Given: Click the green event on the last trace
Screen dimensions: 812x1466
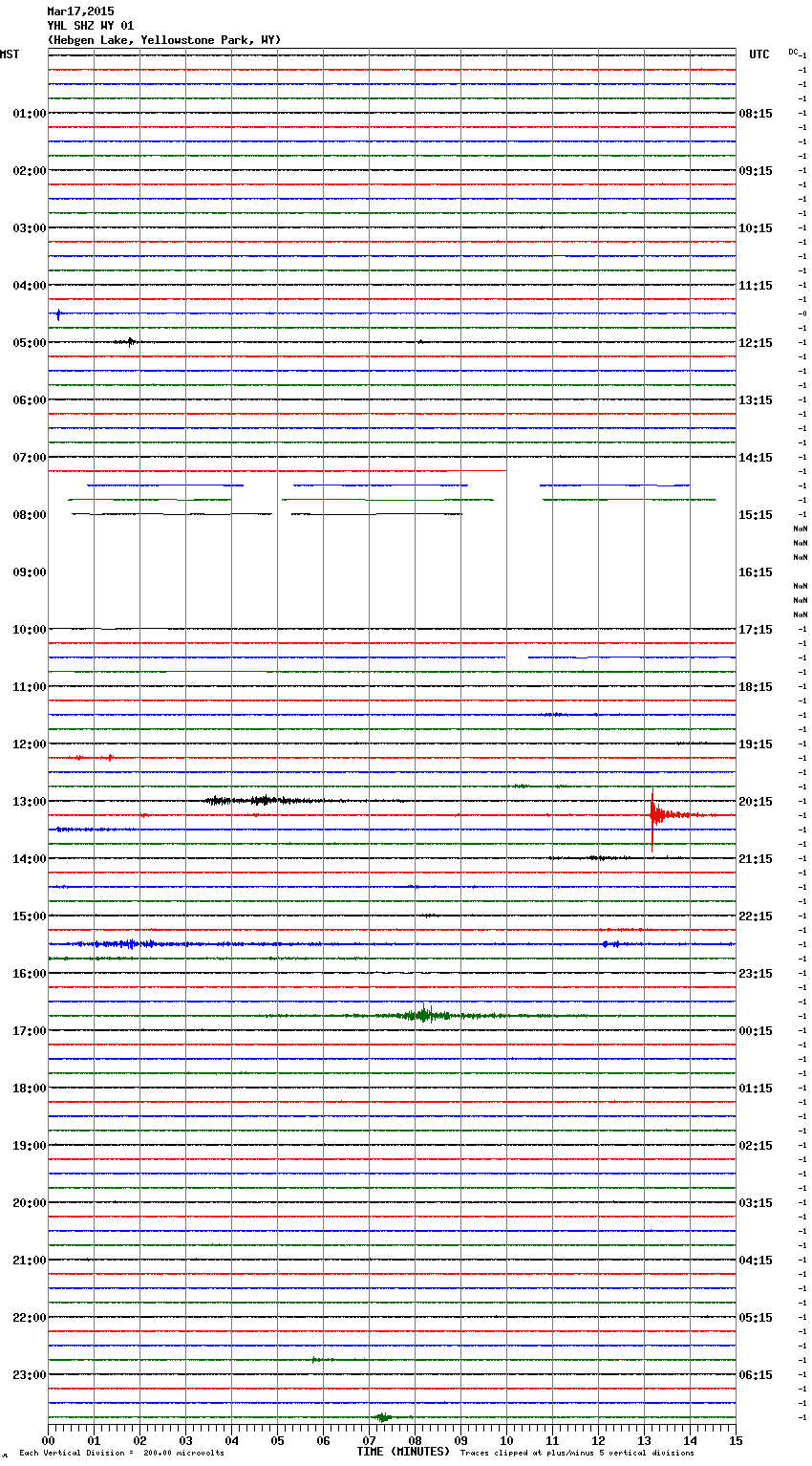Looking at the screenshot, I should (383, 1417).
